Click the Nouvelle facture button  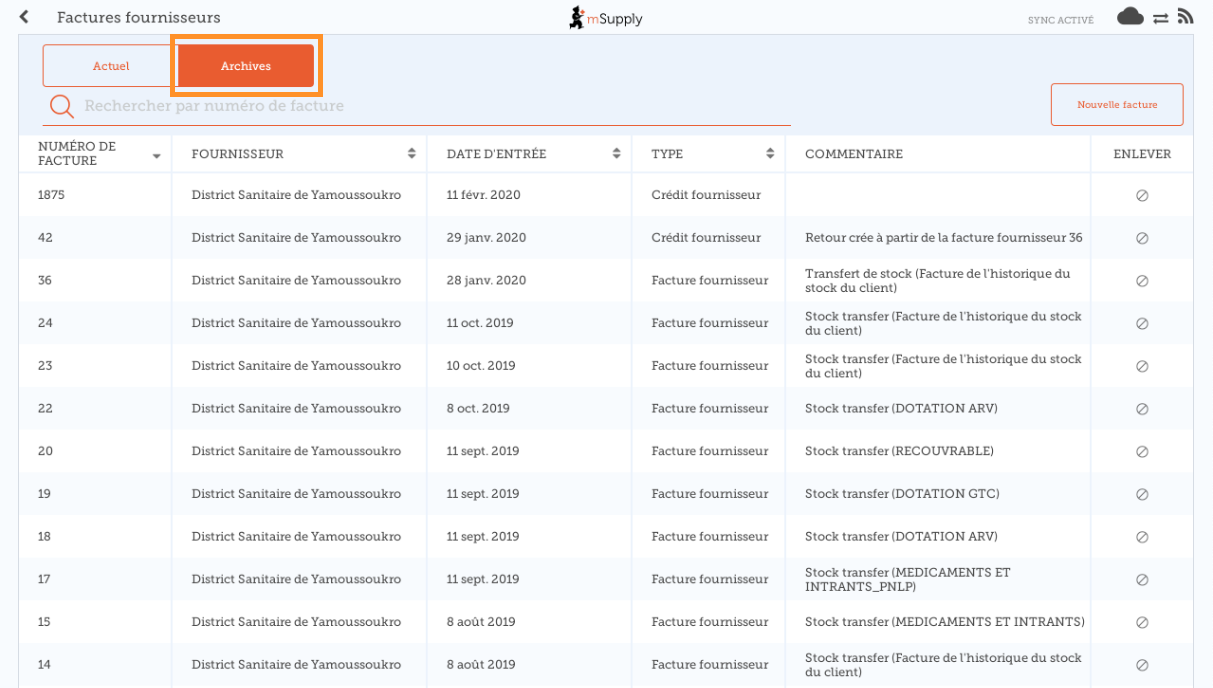pyautogui.click(x=1116, y=105)
